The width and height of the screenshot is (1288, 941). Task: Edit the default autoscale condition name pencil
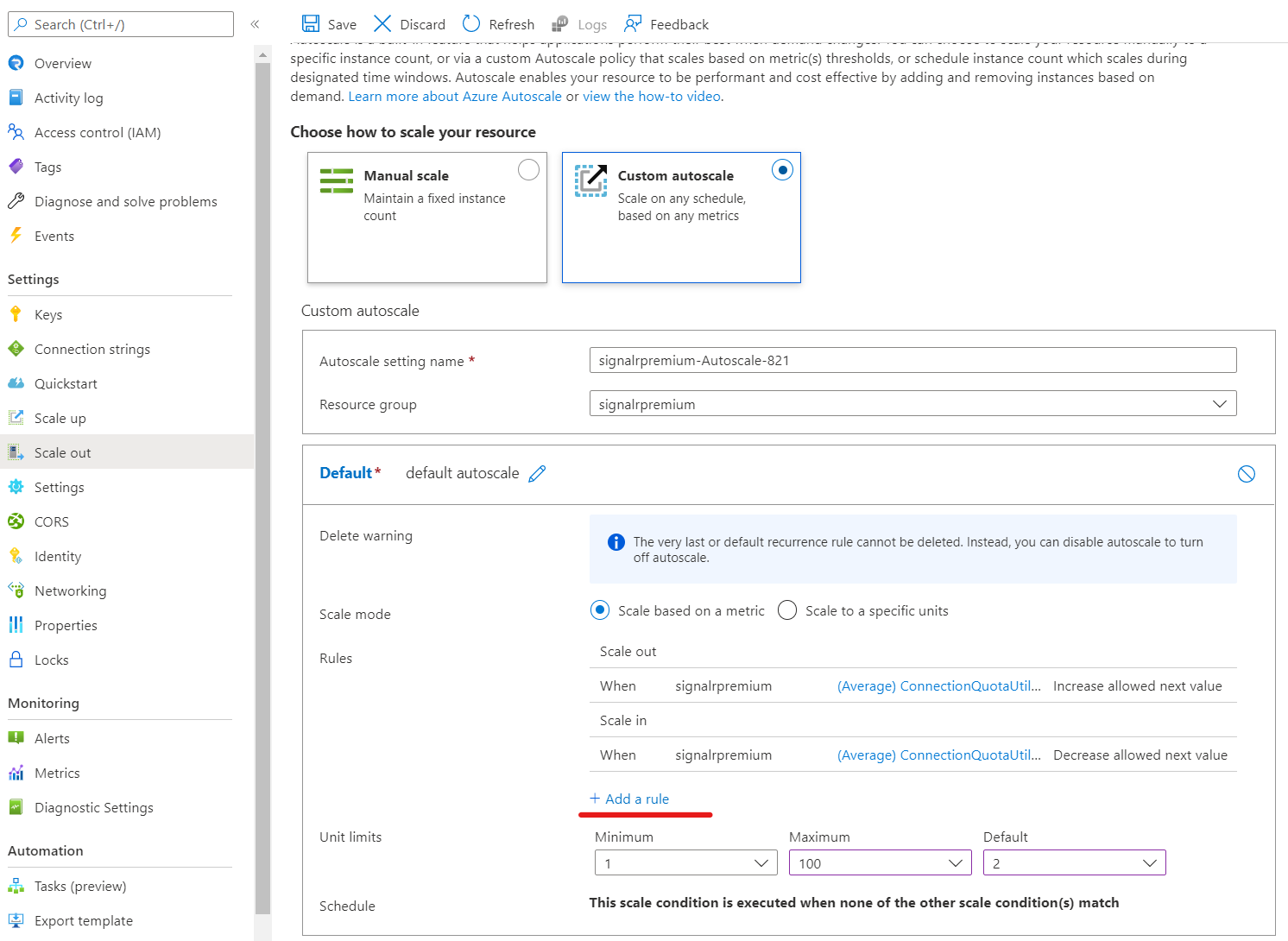537,473
